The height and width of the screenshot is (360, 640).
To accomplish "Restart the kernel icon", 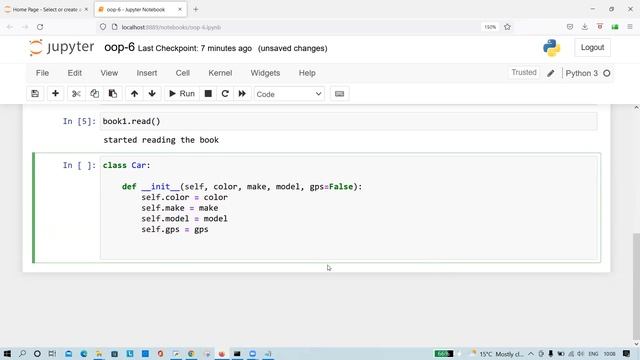I will point(225,94).
